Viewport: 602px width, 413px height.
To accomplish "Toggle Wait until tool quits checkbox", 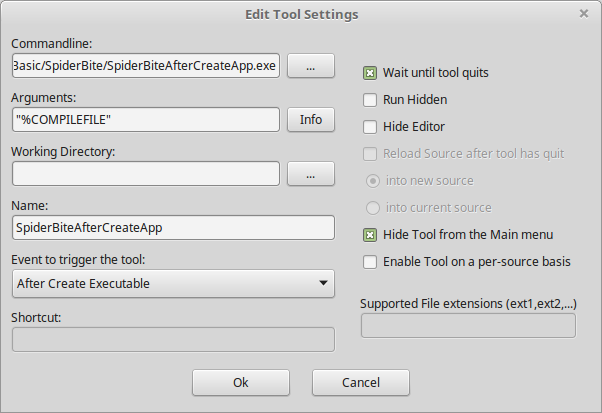I will point(370,73).
